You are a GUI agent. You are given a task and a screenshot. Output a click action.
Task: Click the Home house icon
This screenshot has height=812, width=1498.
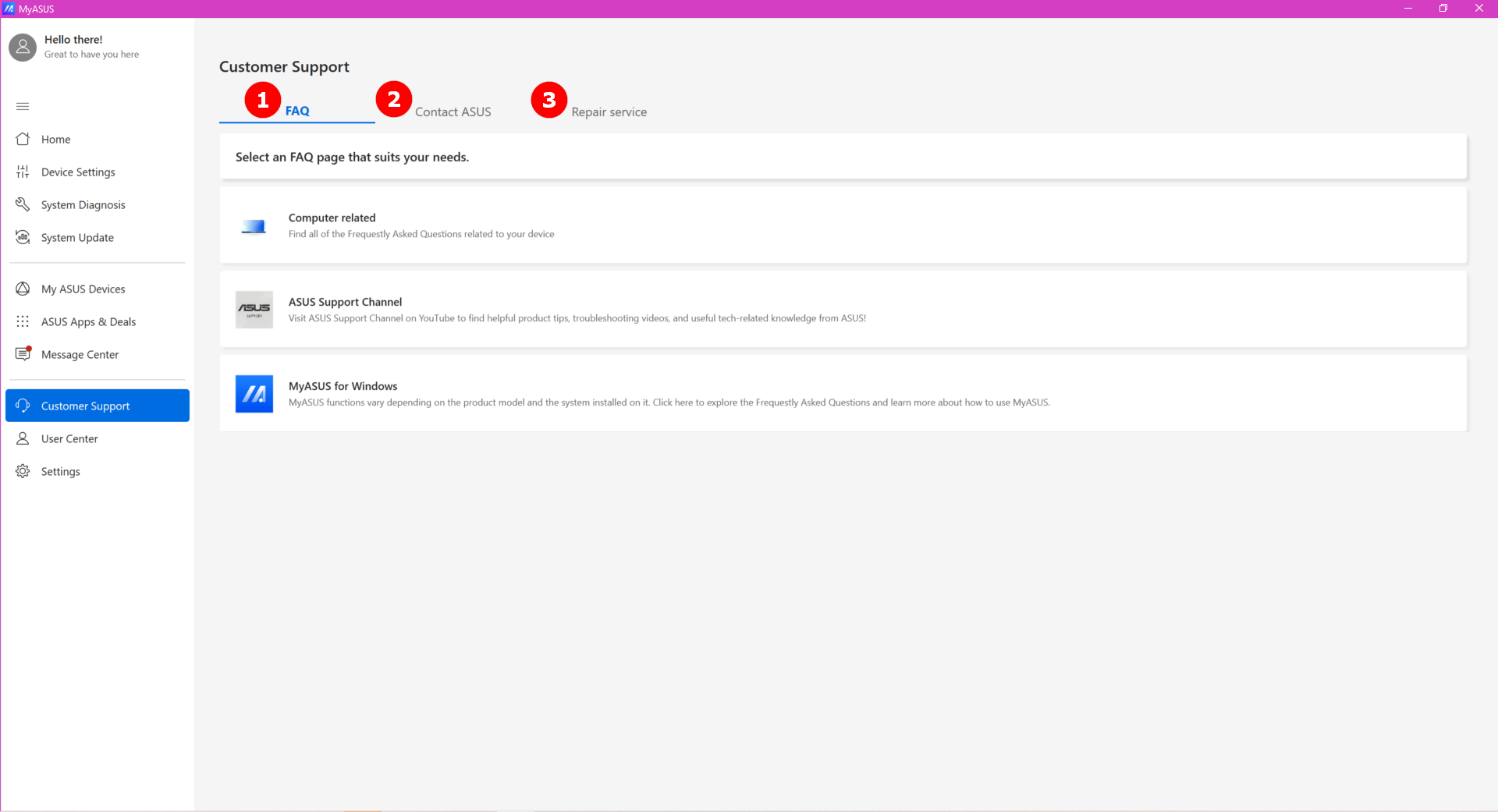[23, 139]
